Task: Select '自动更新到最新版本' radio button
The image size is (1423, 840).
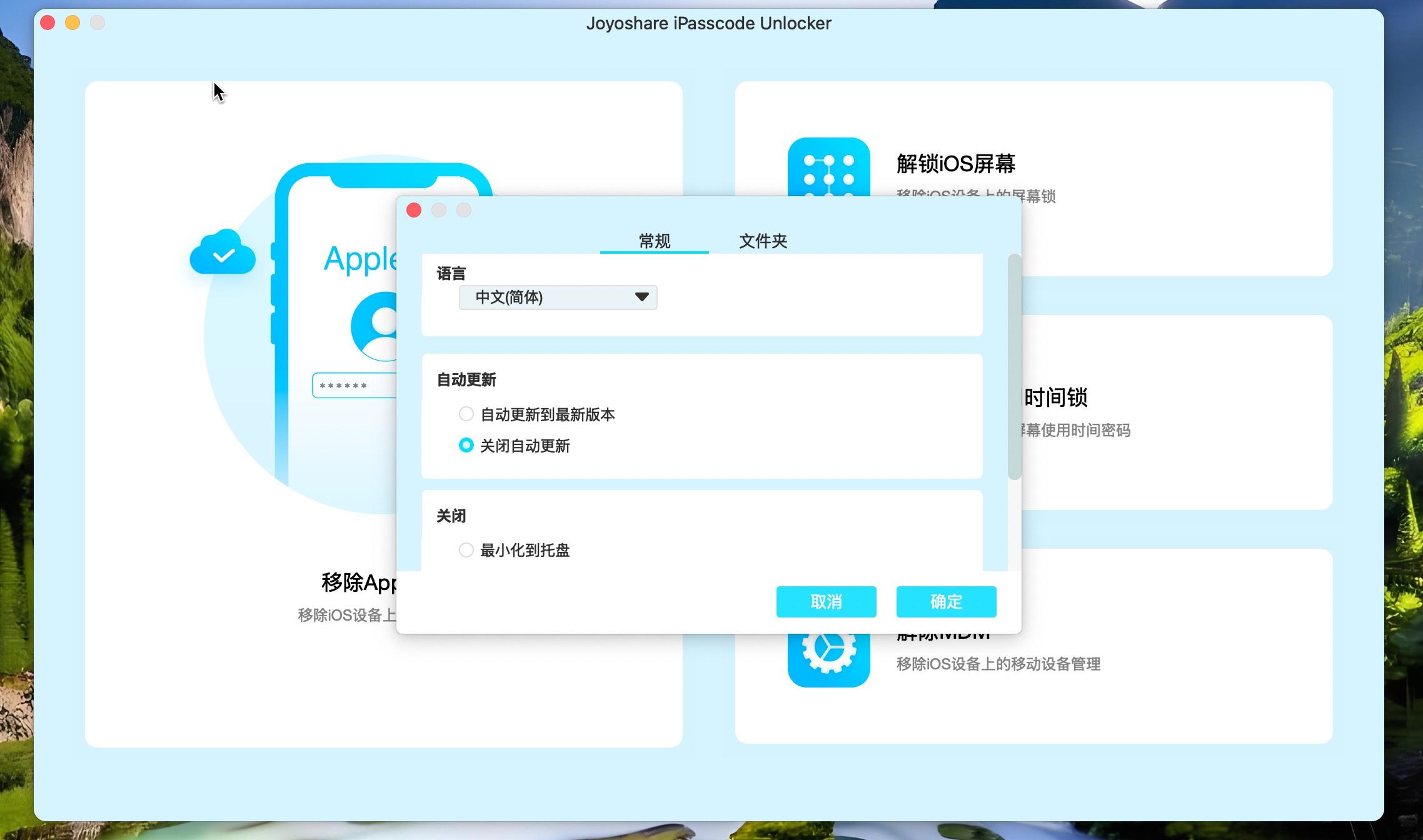Action: click(466, 414)
